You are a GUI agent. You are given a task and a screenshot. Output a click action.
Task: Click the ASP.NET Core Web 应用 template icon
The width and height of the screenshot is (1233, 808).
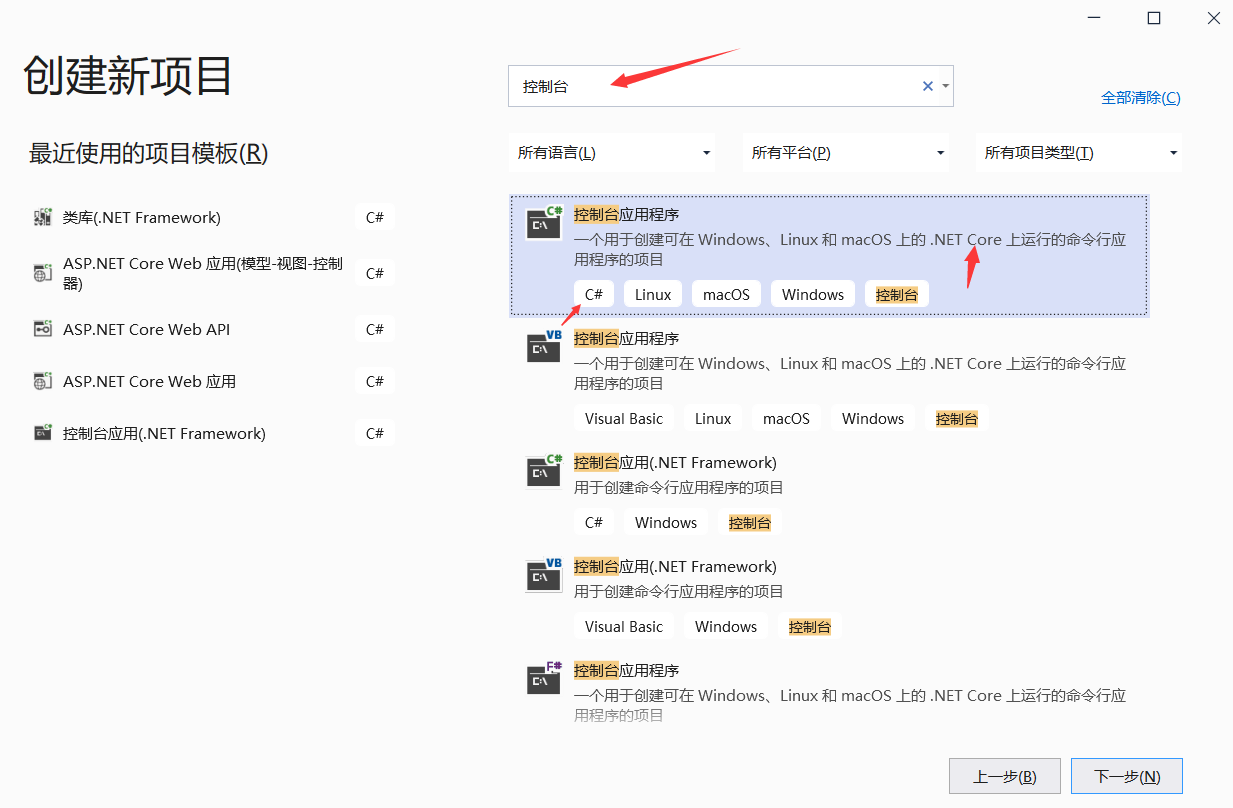pyautogui.click(x=43, y=380)
